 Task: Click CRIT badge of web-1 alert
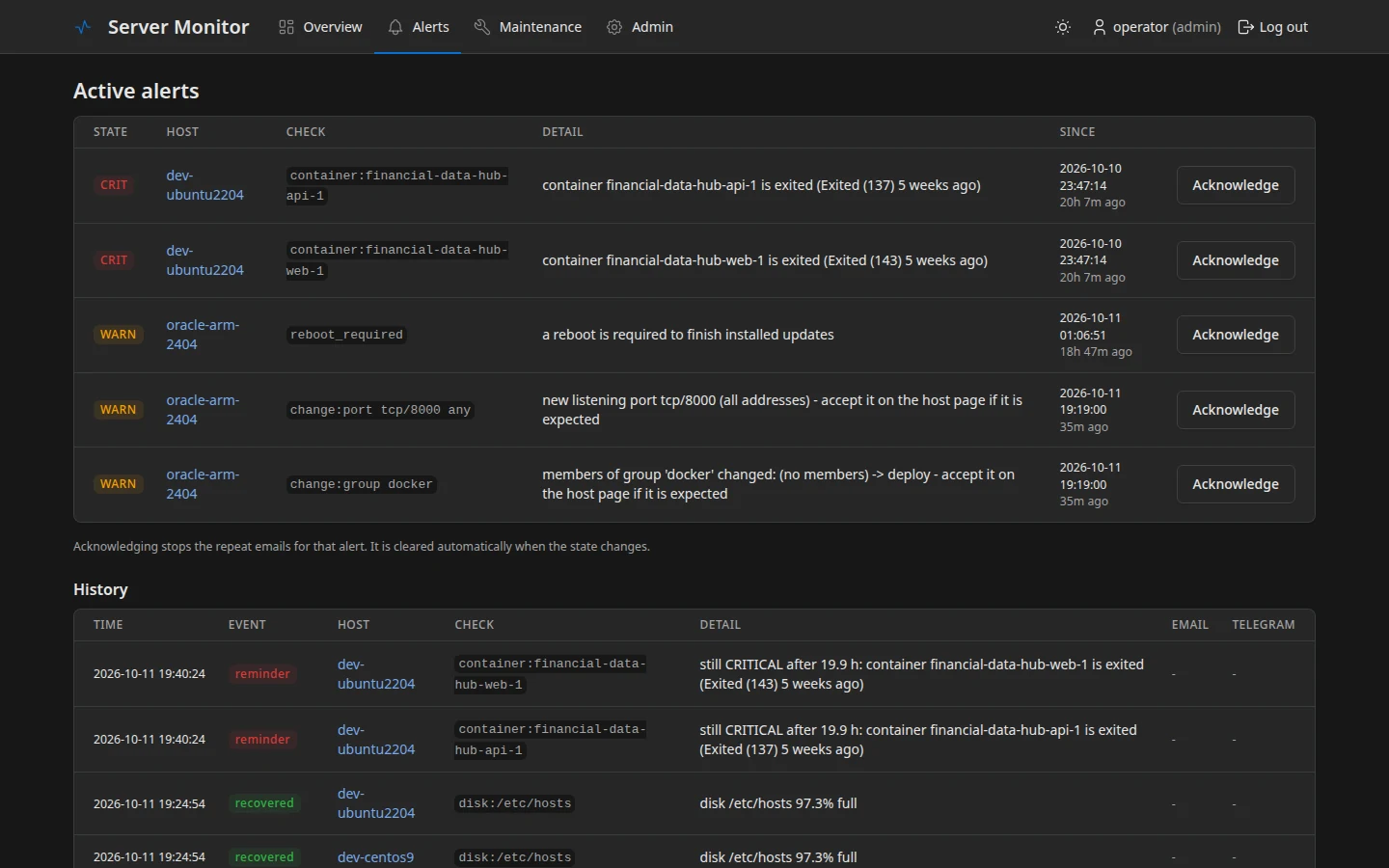point(114,260)
